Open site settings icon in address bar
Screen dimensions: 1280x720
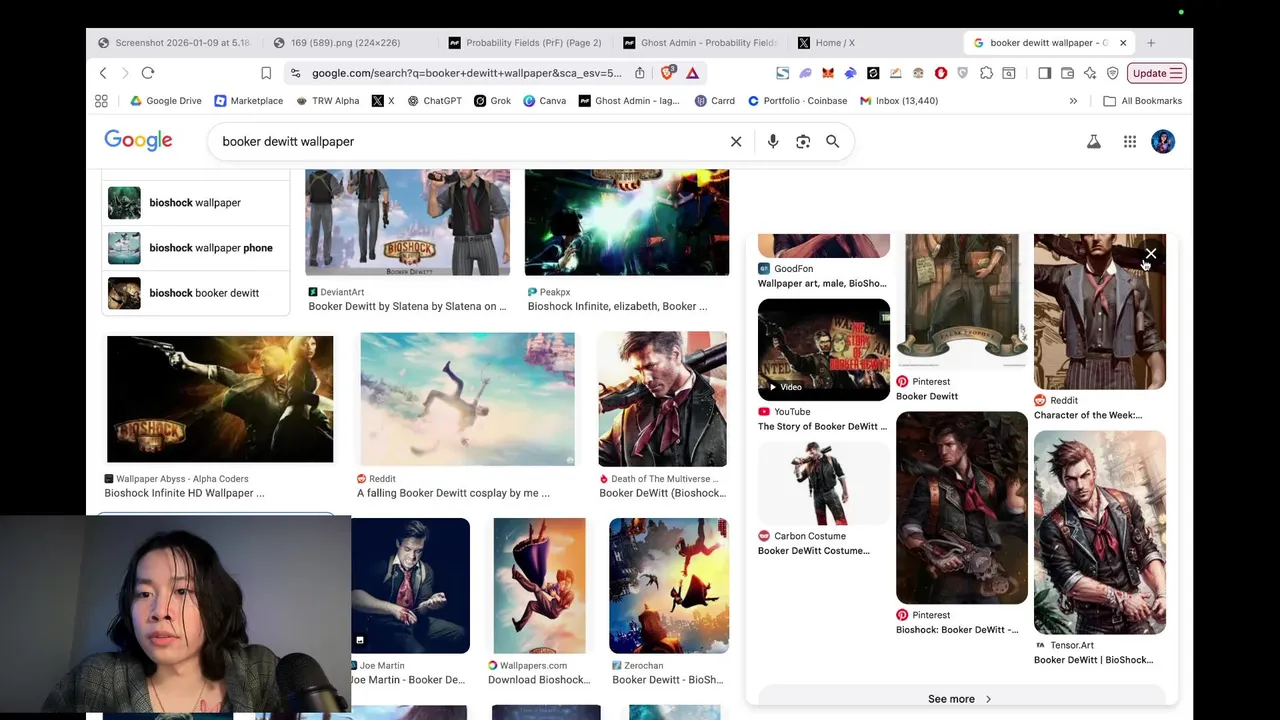click(294, 73)
